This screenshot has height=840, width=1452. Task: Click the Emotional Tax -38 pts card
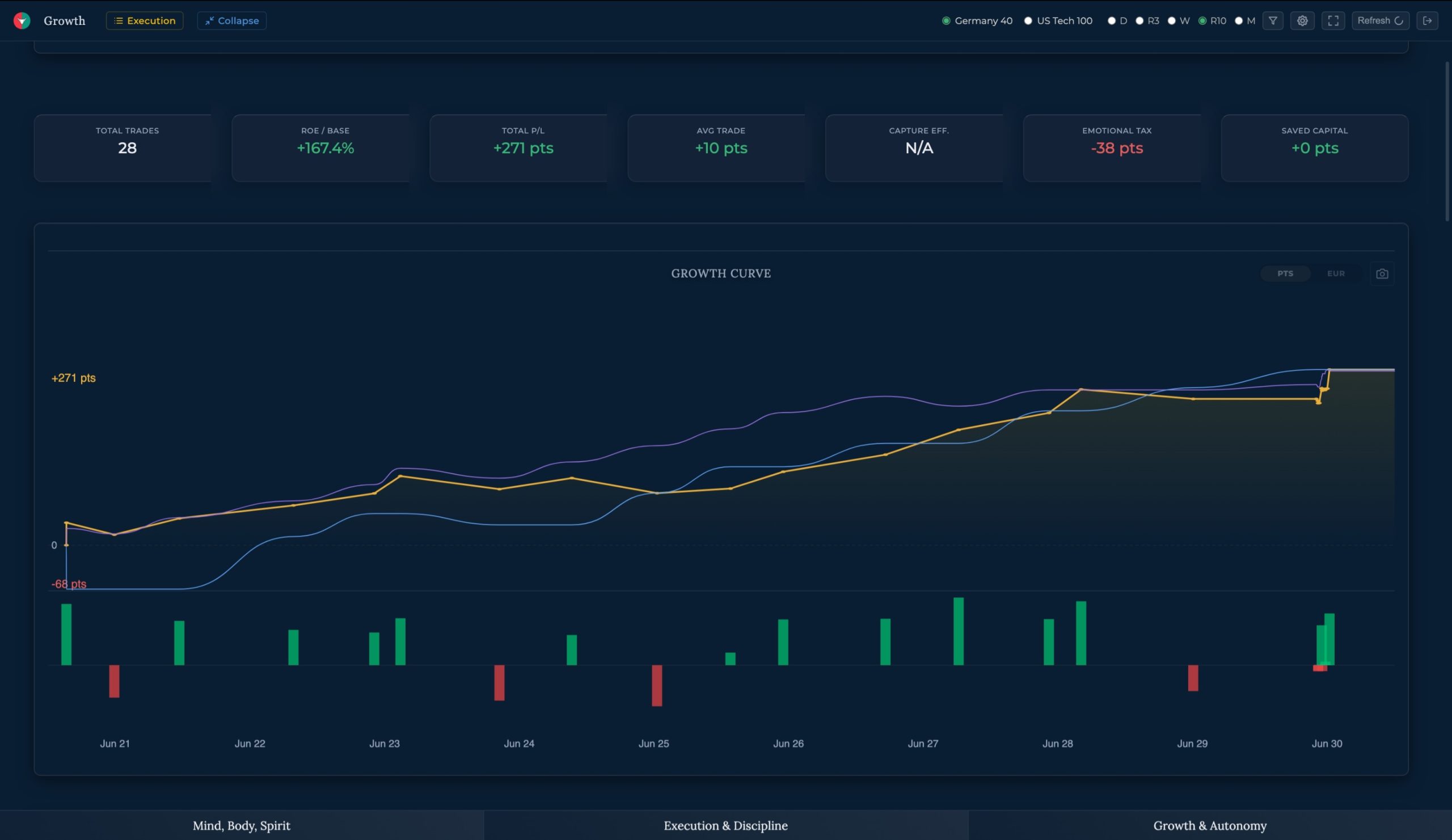pyautogui.click(x=1112, y=148)
